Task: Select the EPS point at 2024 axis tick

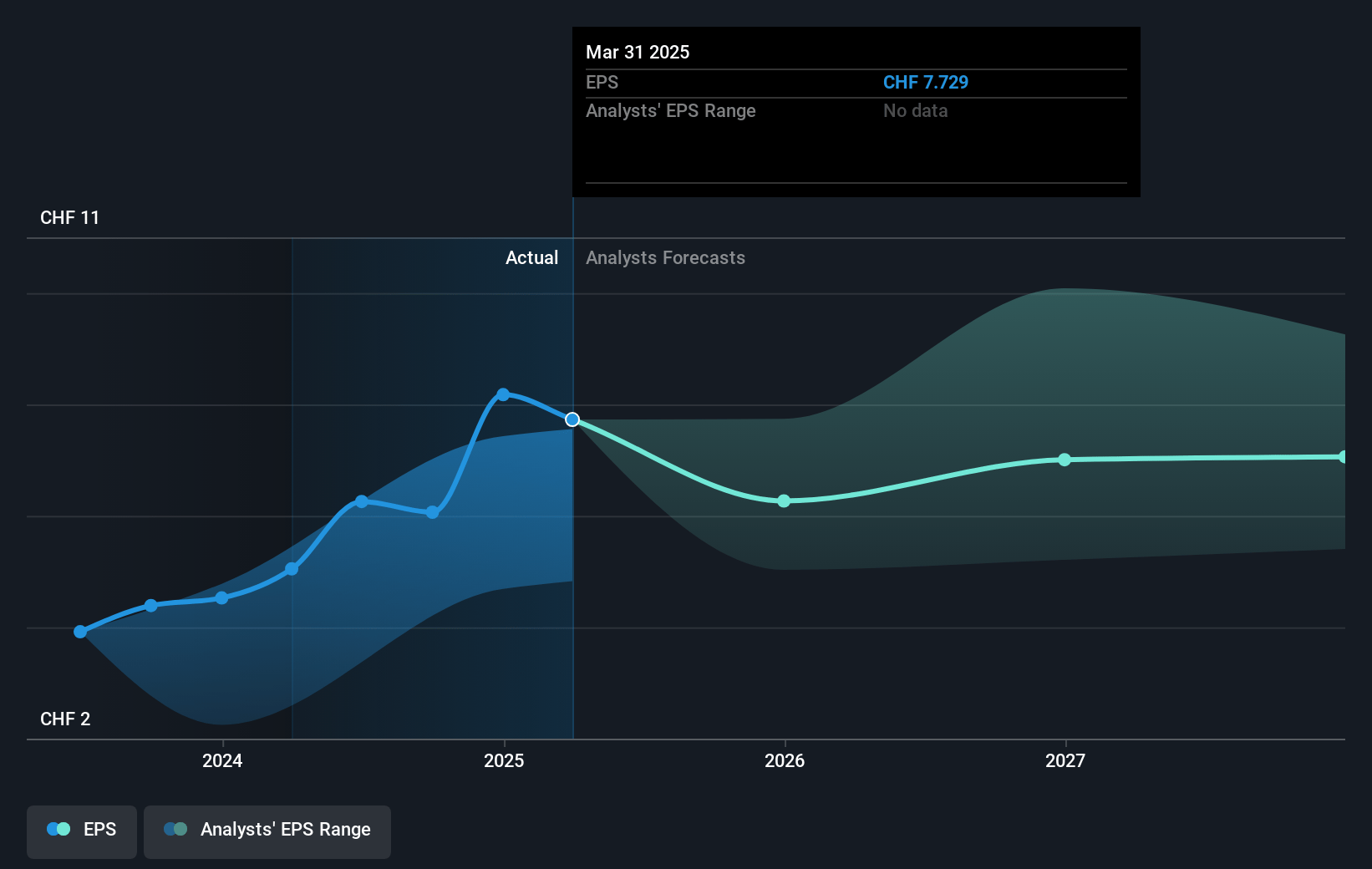Action: point(221,598)
